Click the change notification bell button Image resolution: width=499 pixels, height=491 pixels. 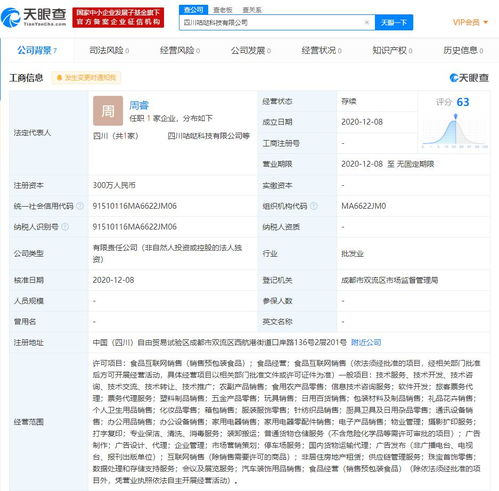[x=86, y=78]
